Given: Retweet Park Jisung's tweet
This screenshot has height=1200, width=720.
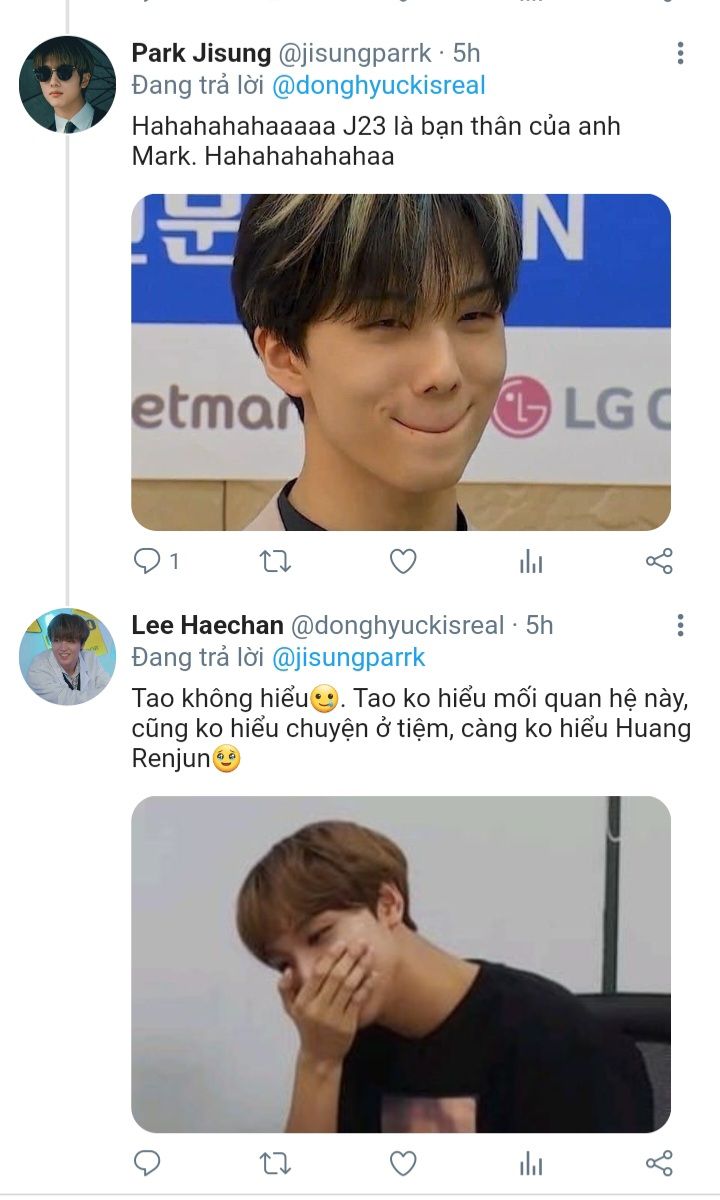Looking at the screenshot, I should (x=275, y=562).
